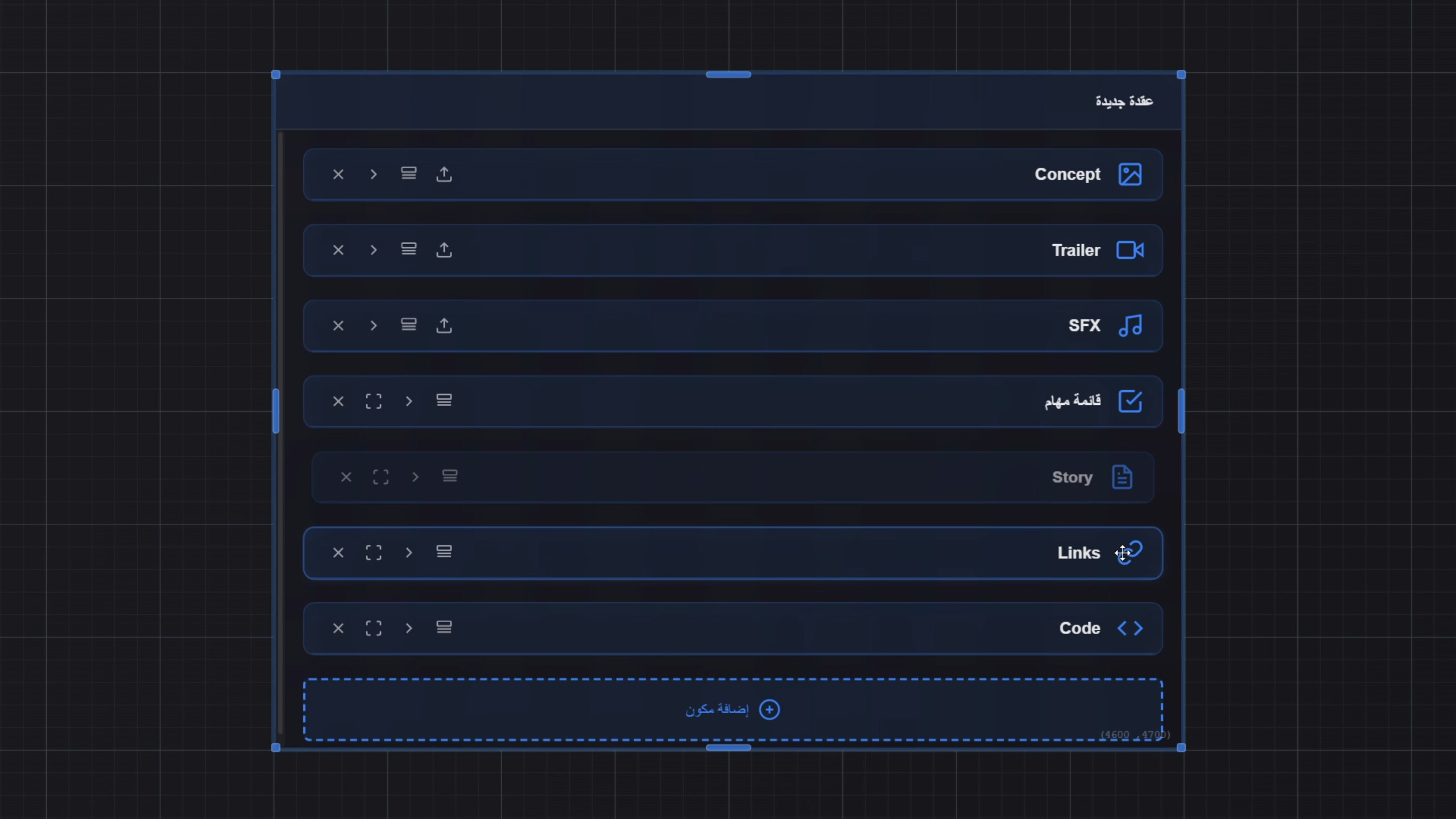Click the checklist icon next to قائمة مهام
This screenshot has height=819, width=1456.
(x=1131, y=401)
